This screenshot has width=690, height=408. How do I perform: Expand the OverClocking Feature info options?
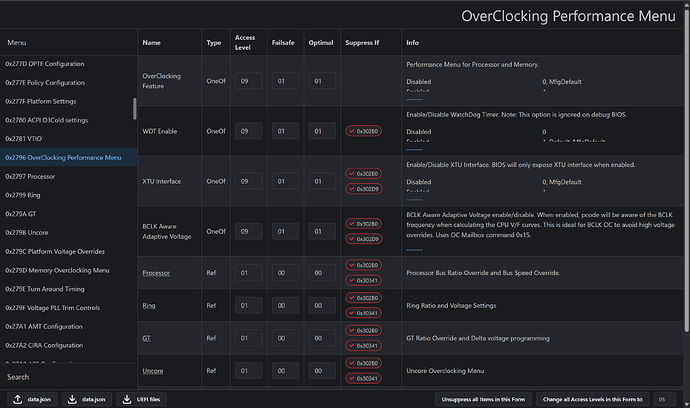pyautogui.click(x=414, y=100)
